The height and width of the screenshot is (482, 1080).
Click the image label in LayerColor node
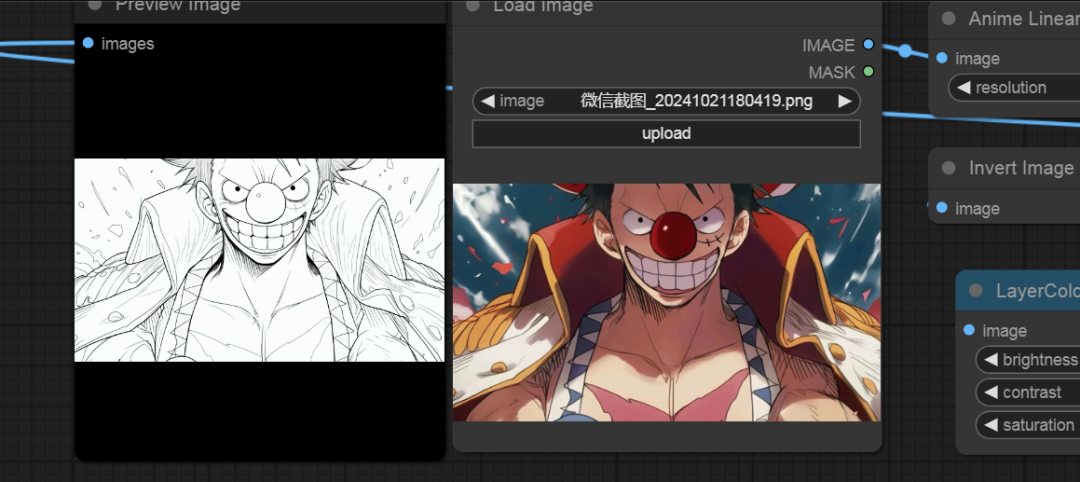point(1004,331)
